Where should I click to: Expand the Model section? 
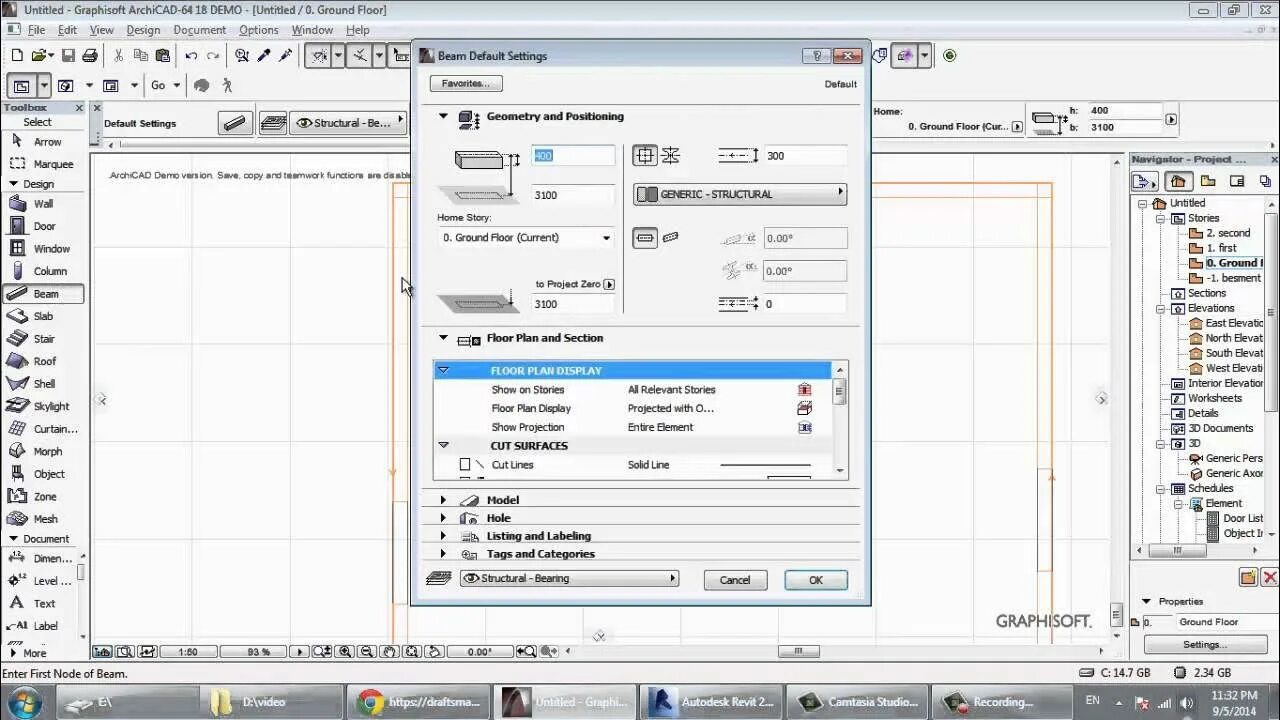click(x=443, y=500)
